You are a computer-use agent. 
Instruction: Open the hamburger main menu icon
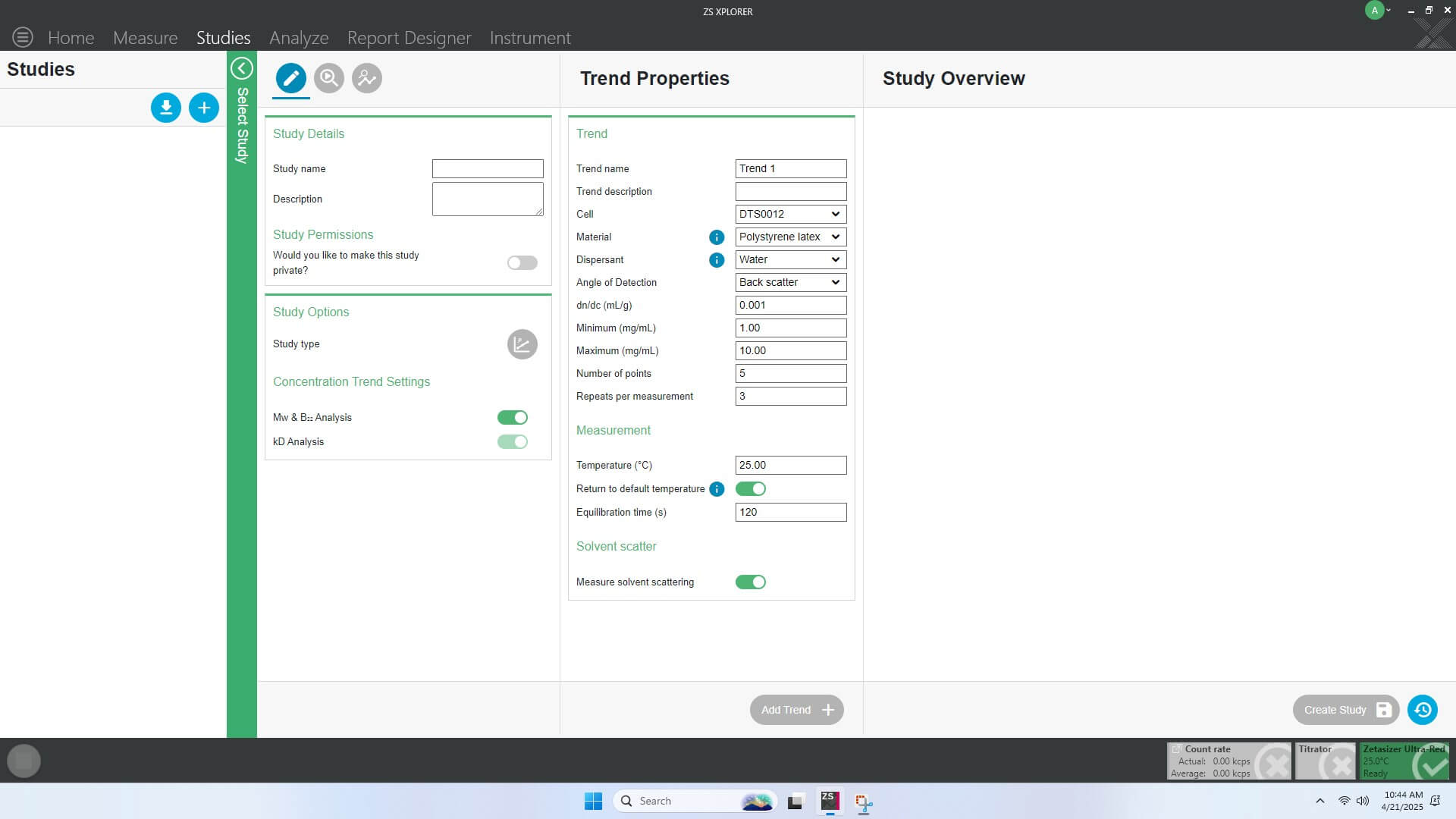point(23,36)
